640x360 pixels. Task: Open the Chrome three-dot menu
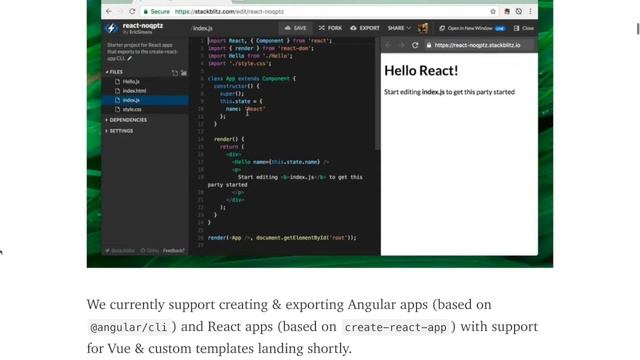tap(530, 11)
